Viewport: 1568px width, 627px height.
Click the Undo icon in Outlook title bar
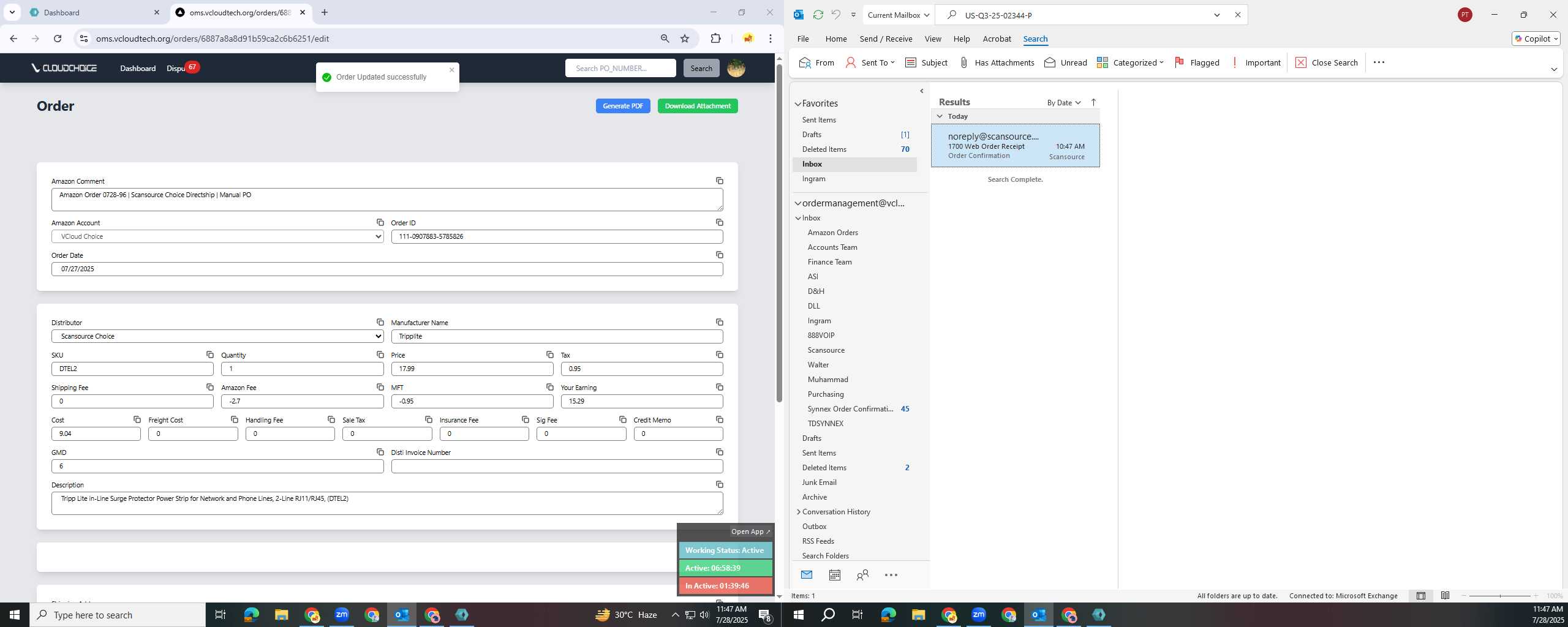tap(836, 15)
